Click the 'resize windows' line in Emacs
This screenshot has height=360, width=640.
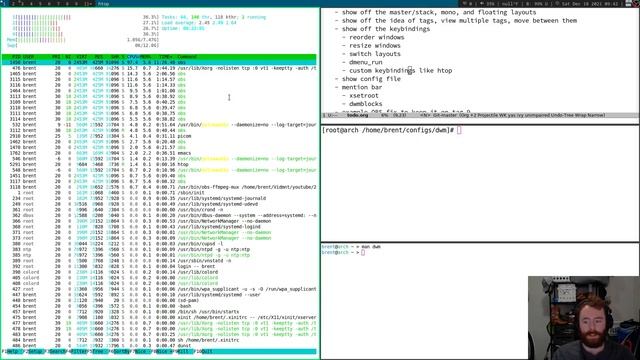(371, 46)
